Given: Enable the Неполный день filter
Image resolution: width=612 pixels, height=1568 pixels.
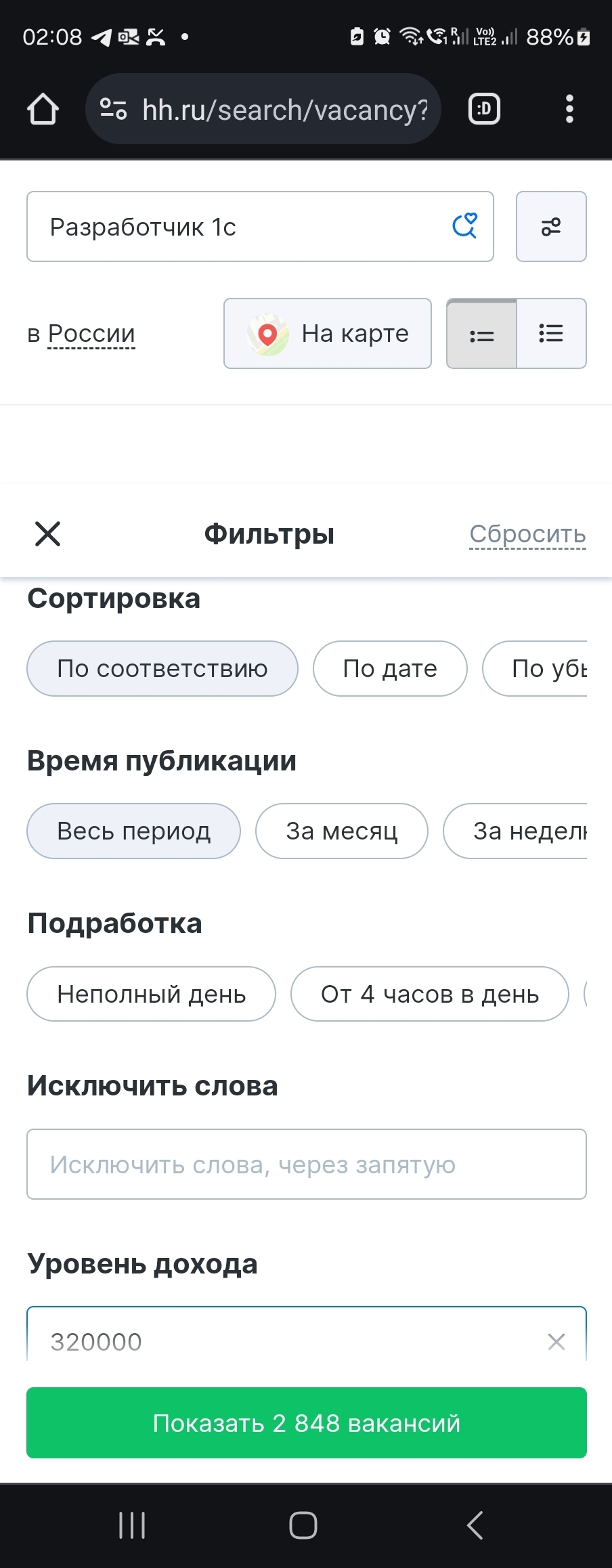Looking at the screenshot, I should [x=151, y=994].
